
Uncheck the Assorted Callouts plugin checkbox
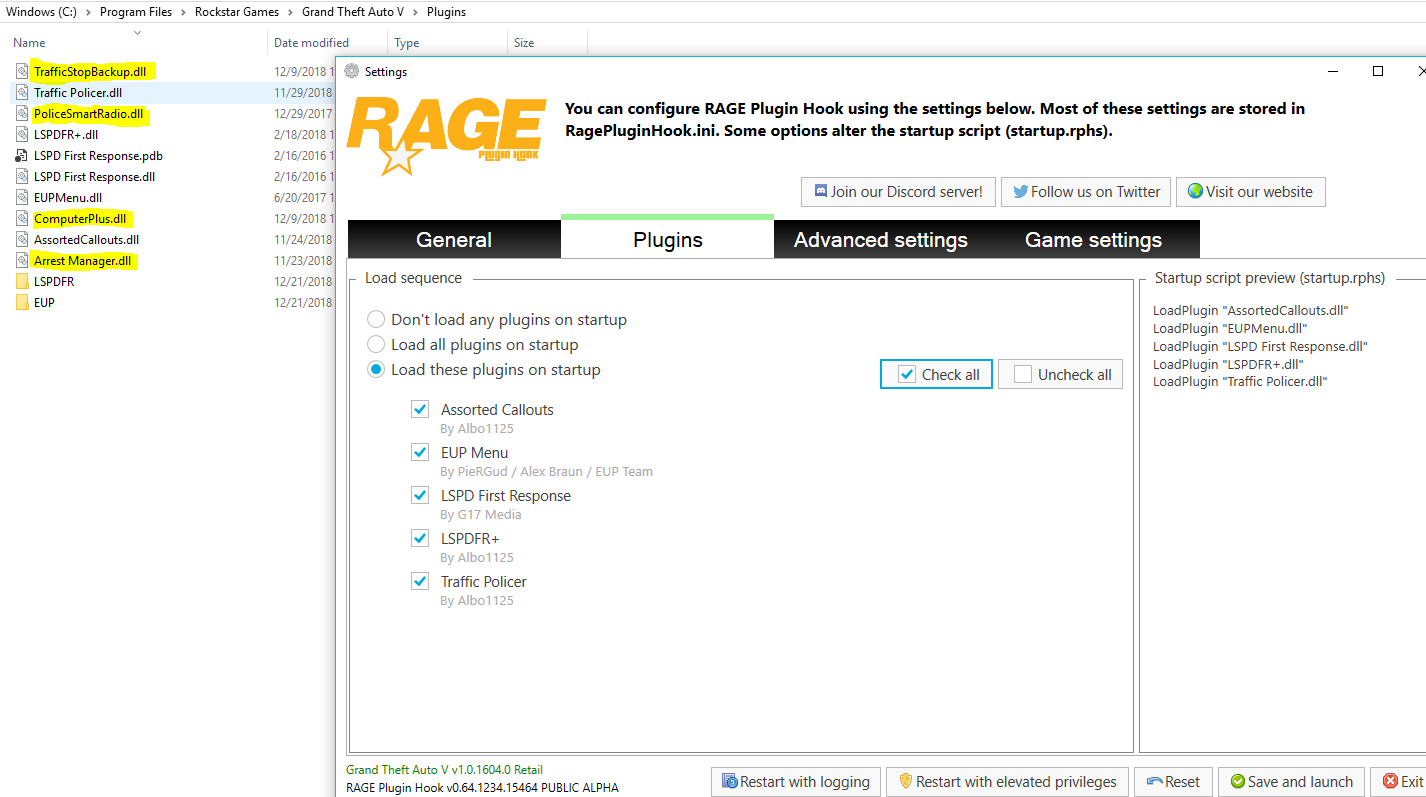pos(420,410)
